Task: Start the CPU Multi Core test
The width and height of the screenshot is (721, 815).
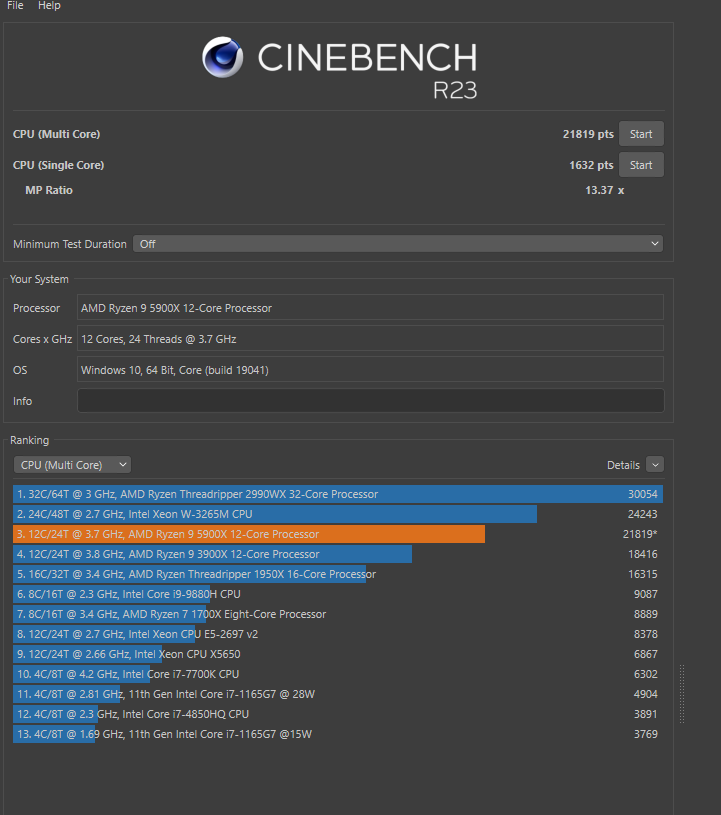Action: point(641,134)
